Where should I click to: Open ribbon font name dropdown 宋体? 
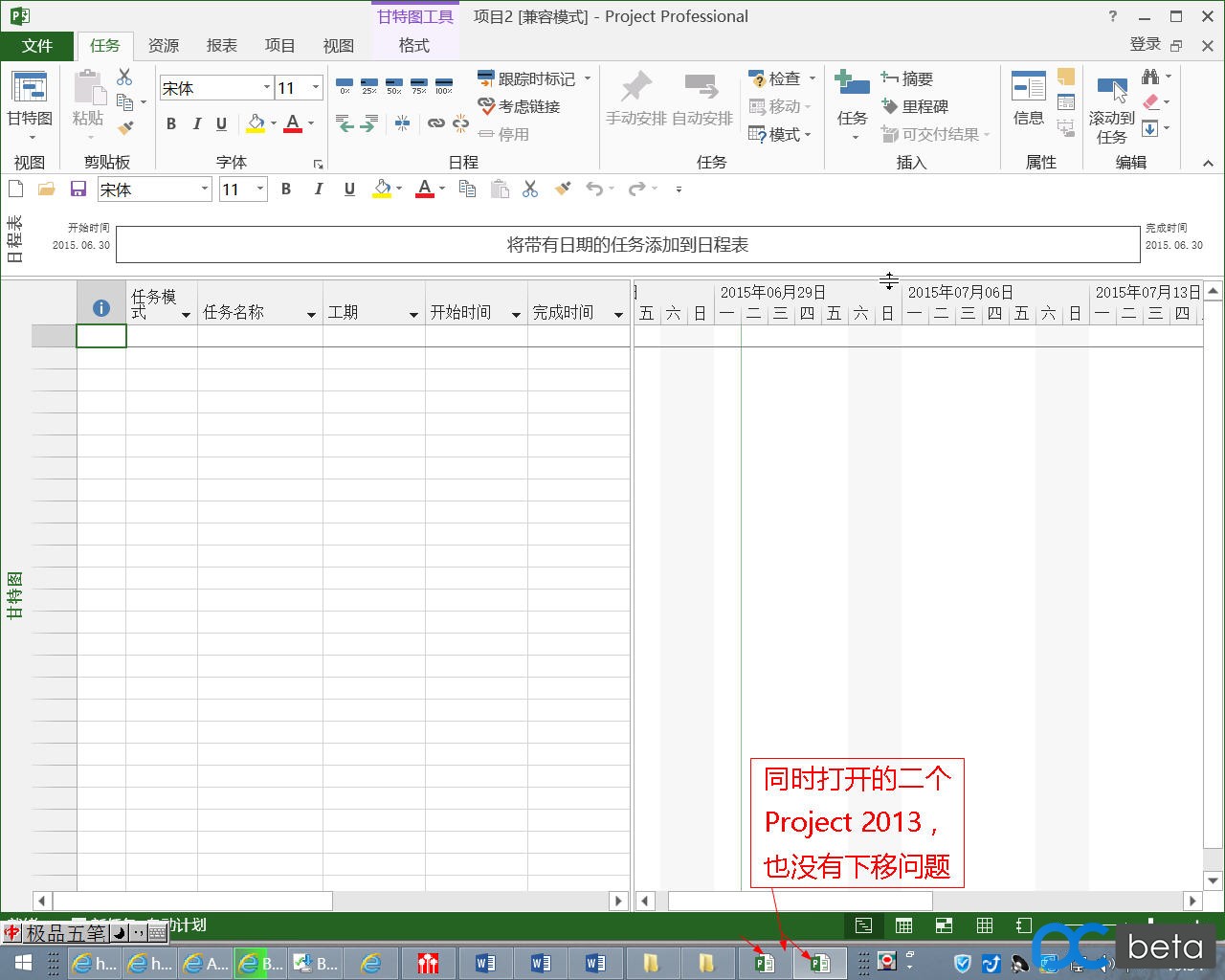coord(266,87)
